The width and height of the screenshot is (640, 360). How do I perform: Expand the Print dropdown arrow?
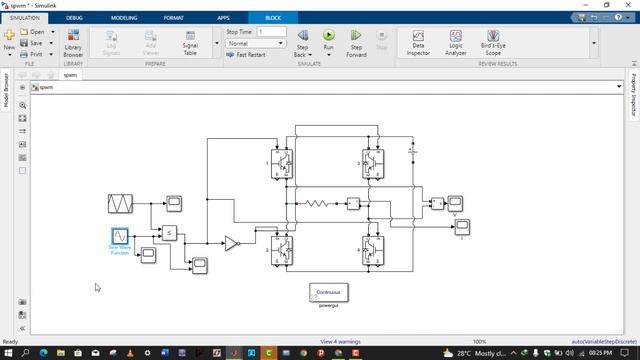(x=51, y=54)
